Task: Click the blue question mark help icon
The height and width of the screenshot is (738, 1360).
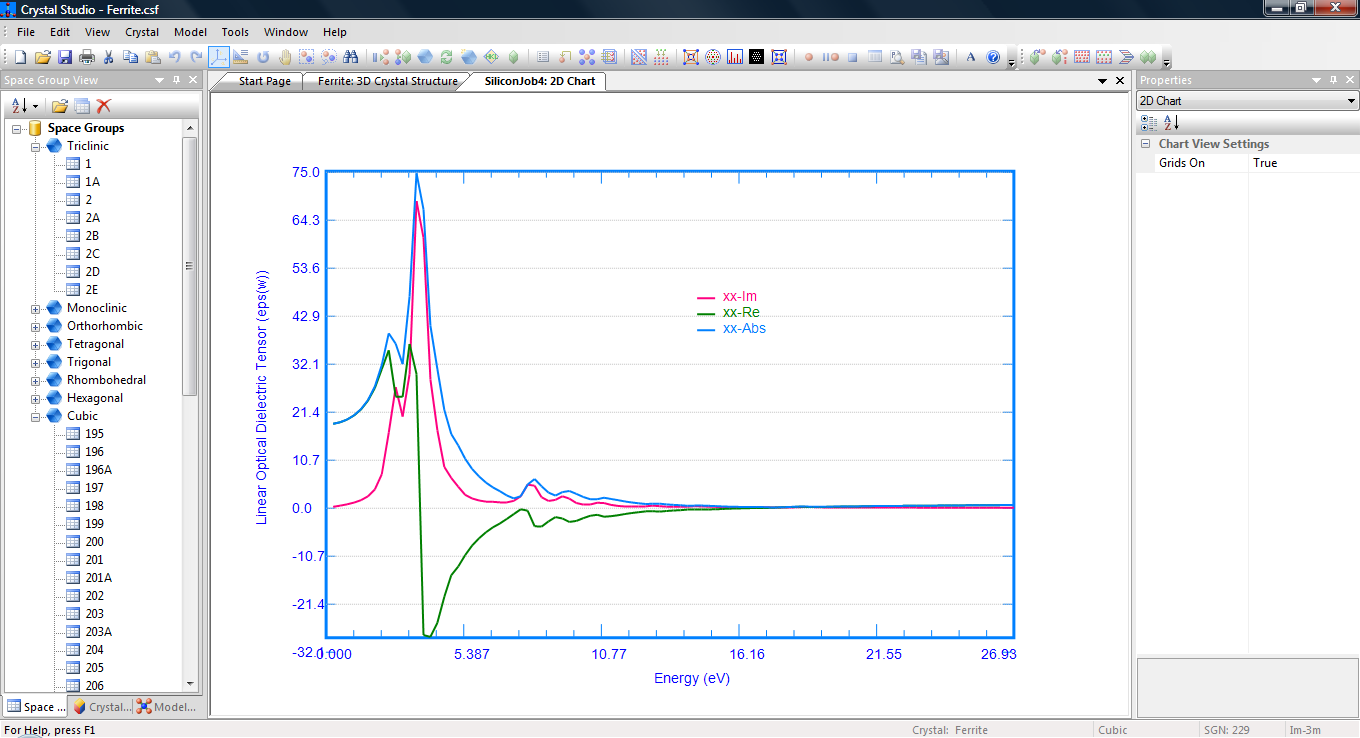Action: (x=992, y=57)
